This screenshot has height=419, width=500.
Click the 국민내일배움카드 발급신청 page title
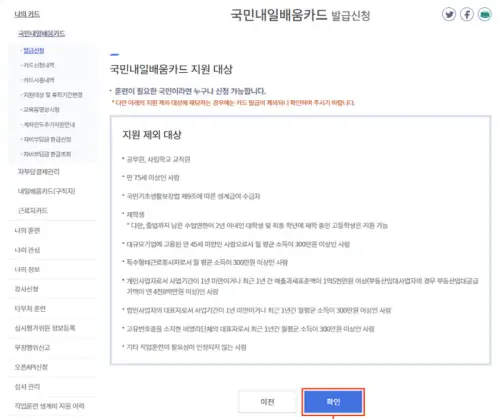coord(300,15)
